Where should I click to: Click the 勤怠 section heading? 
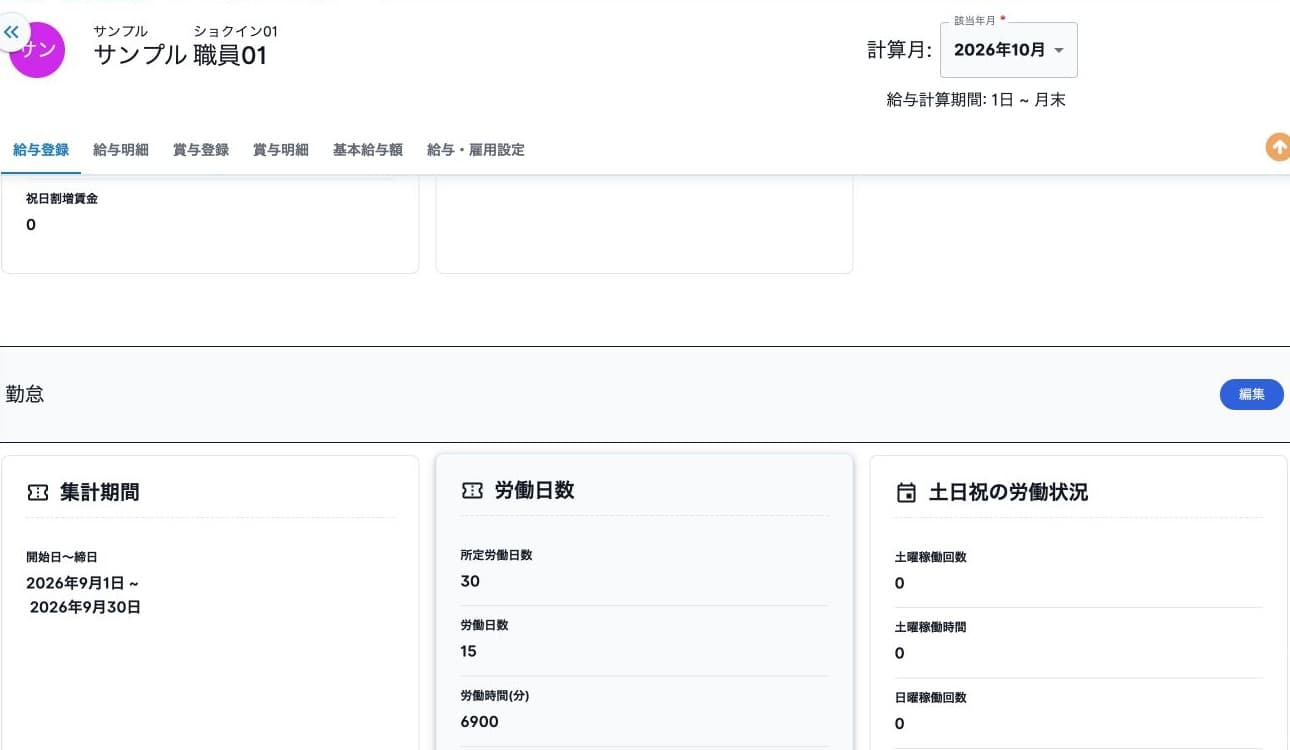coord(25,394)
